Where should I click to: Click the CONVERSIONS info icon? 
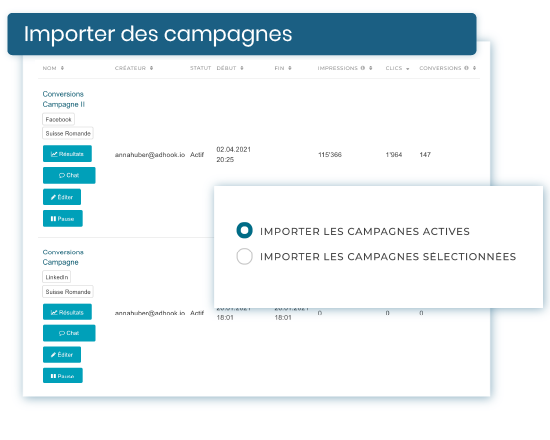[466, 68]
